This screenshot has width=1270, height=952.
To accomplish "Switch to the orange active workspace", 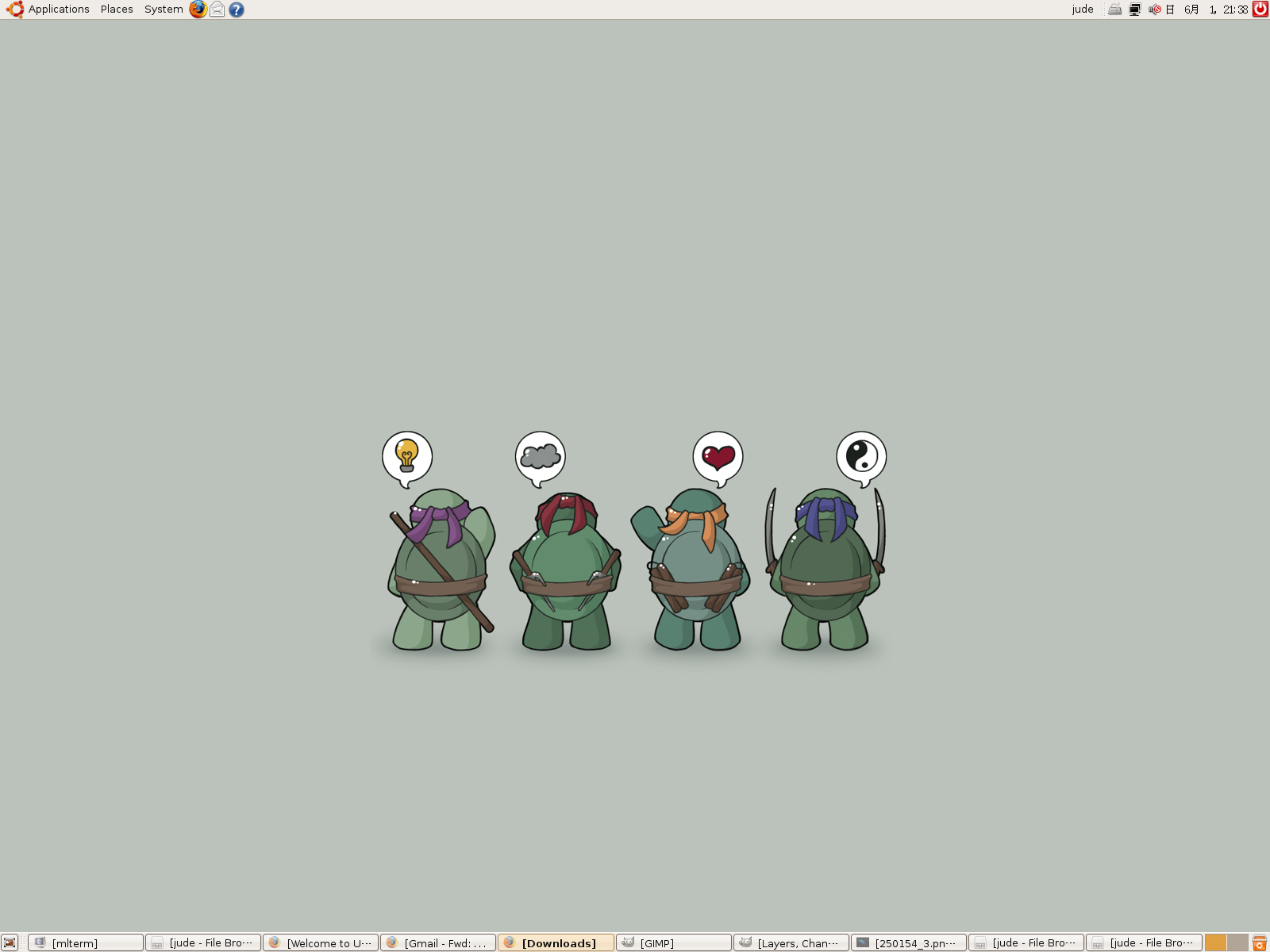I will click(x=1216, y=942).
